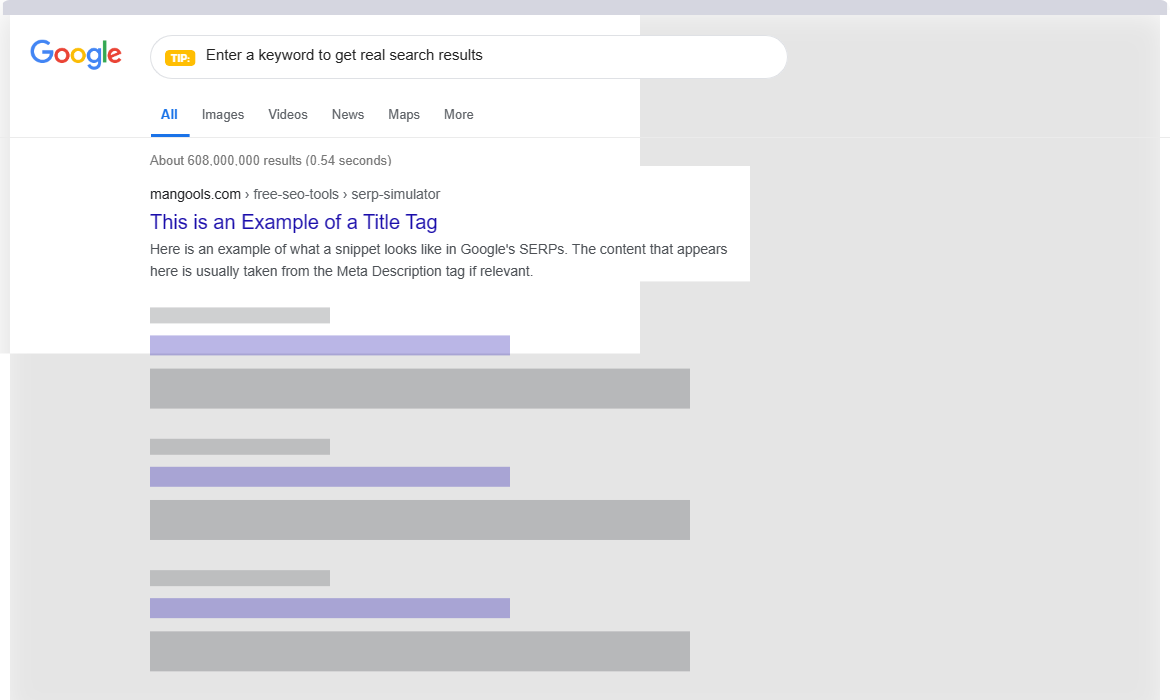Viewport: 1170px width, 700px height.
Task: Open the Videos tab
Action: point(288,115)
